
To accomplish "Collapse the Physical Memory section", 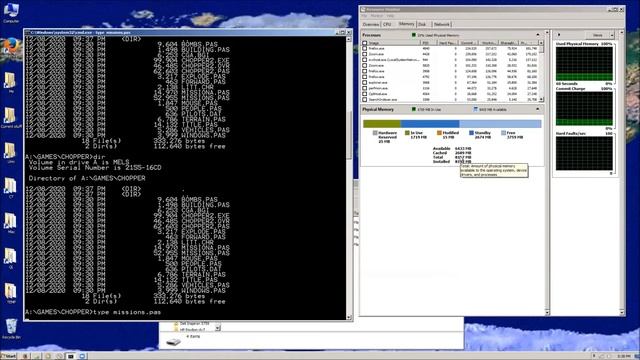I will [x=538, y=109].
